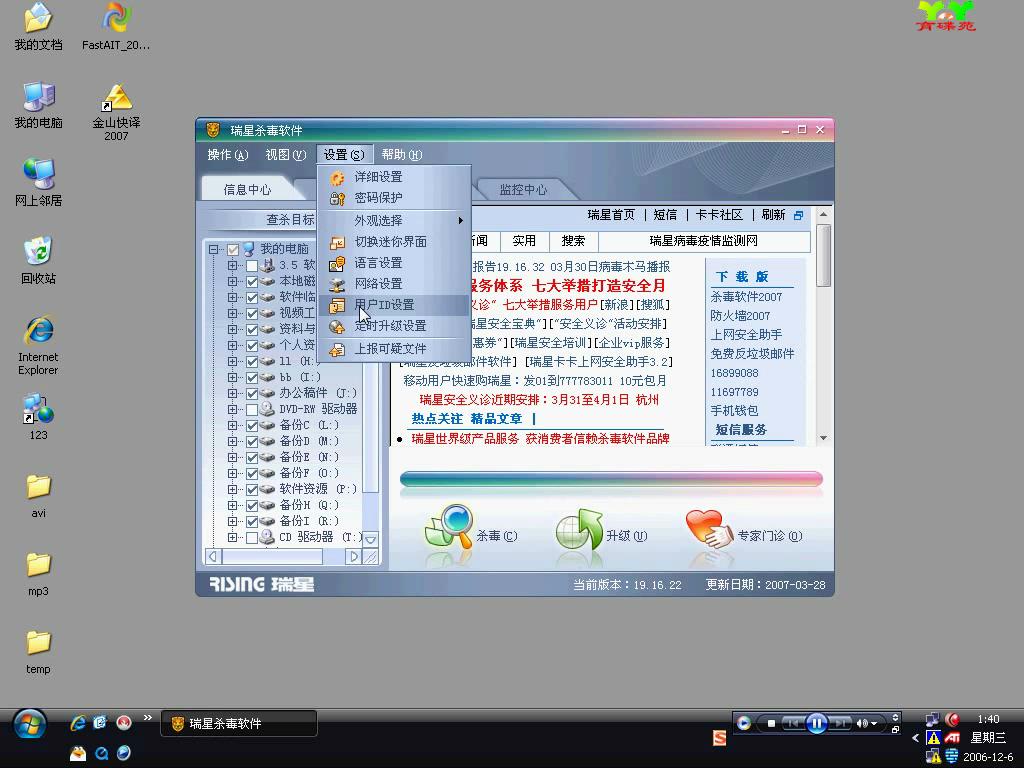Select 金山快译 2007 desktop shortcut
The height and width of the screenshot is (768, 1024).
116,112
